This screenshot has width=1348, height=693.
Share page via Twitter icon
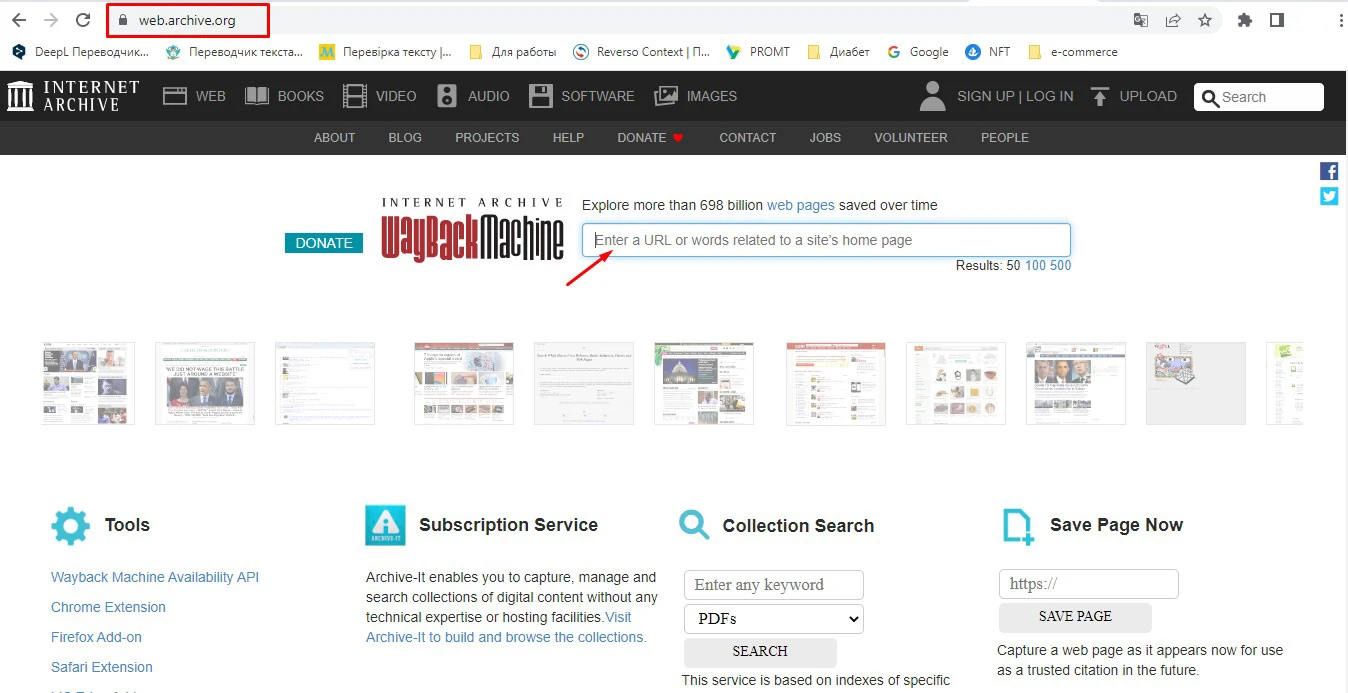pos(1329,196)
